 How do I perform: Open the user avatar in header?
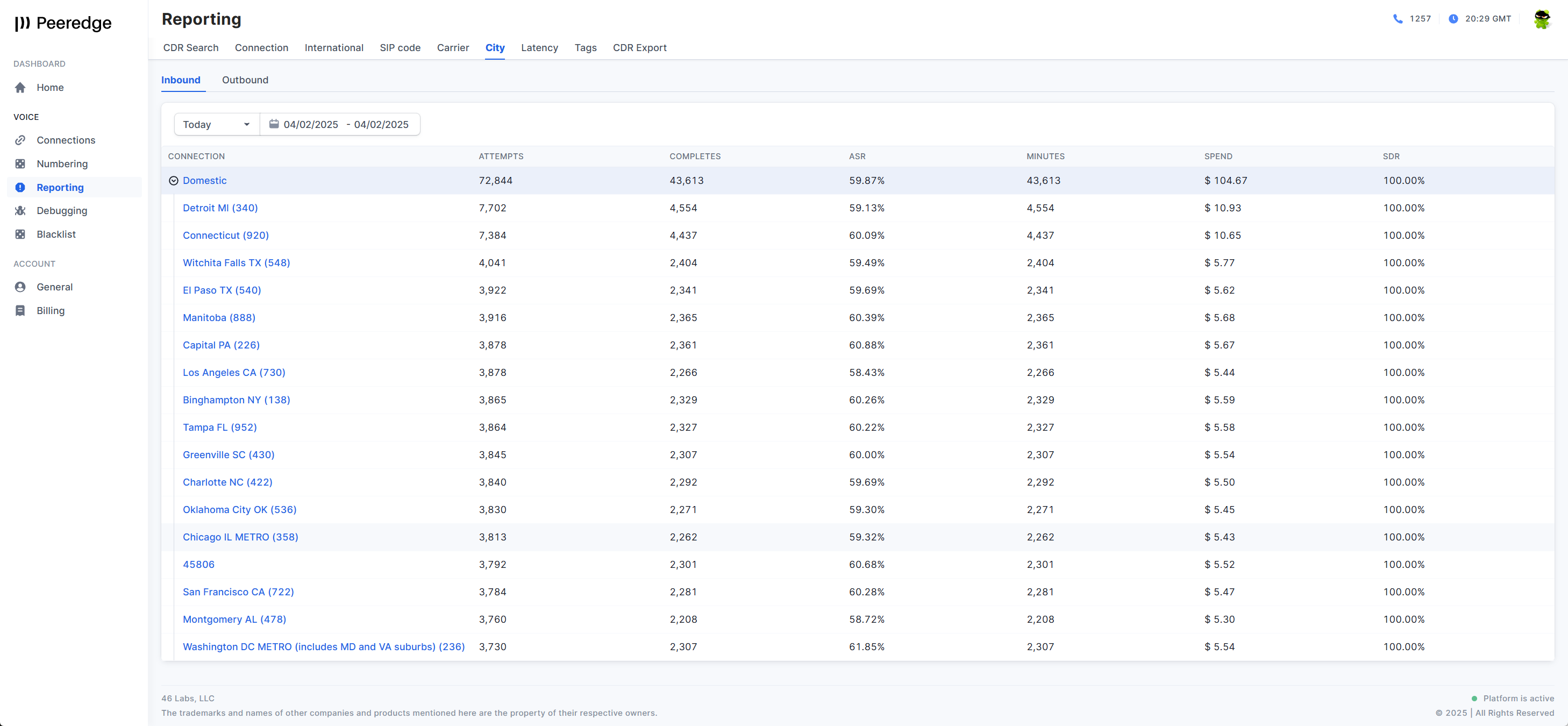(1541, 19)
